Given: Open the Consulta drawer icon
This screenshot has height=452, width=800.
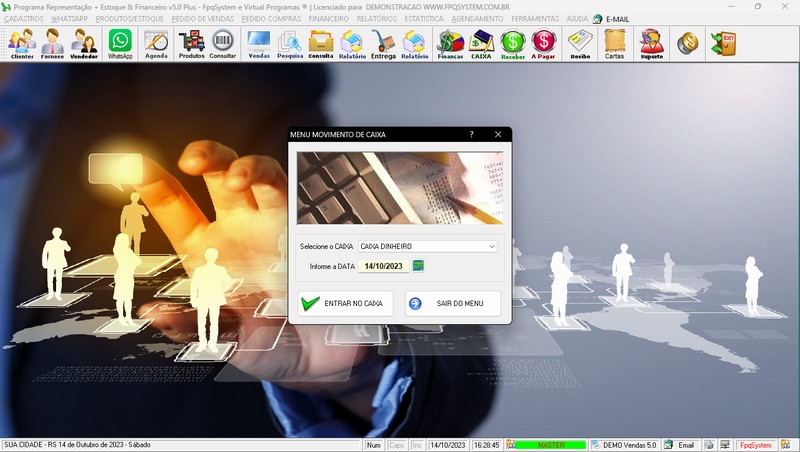Looking at the screenshot, I should click(x=321, y=44).
